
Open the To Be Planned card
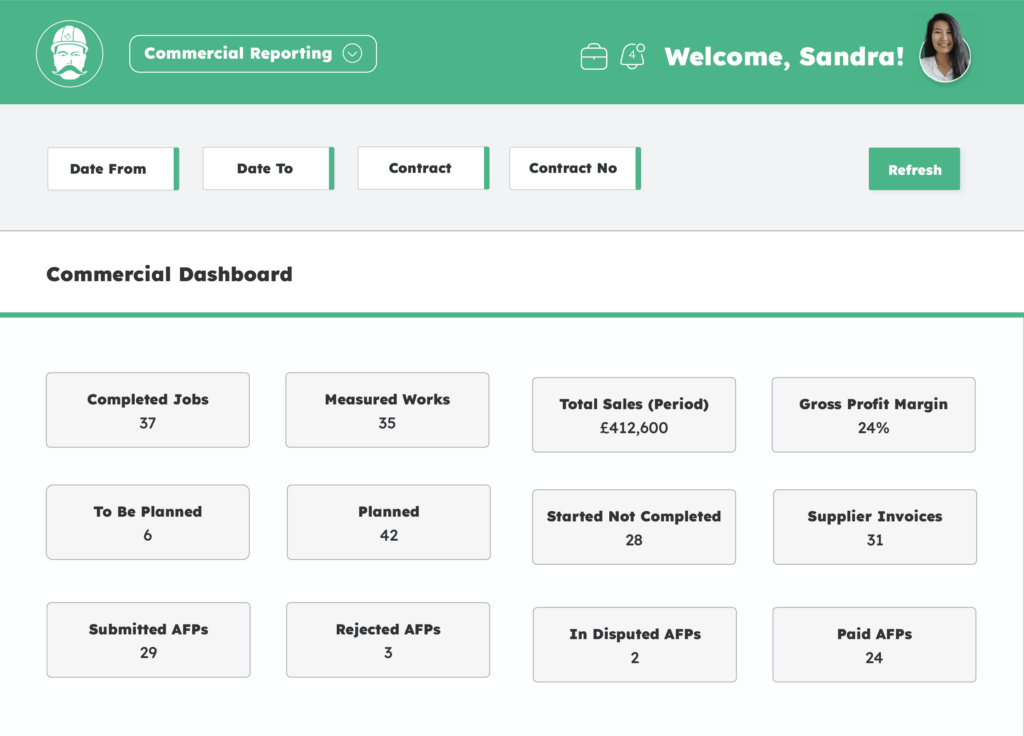(x=148, y=522)
